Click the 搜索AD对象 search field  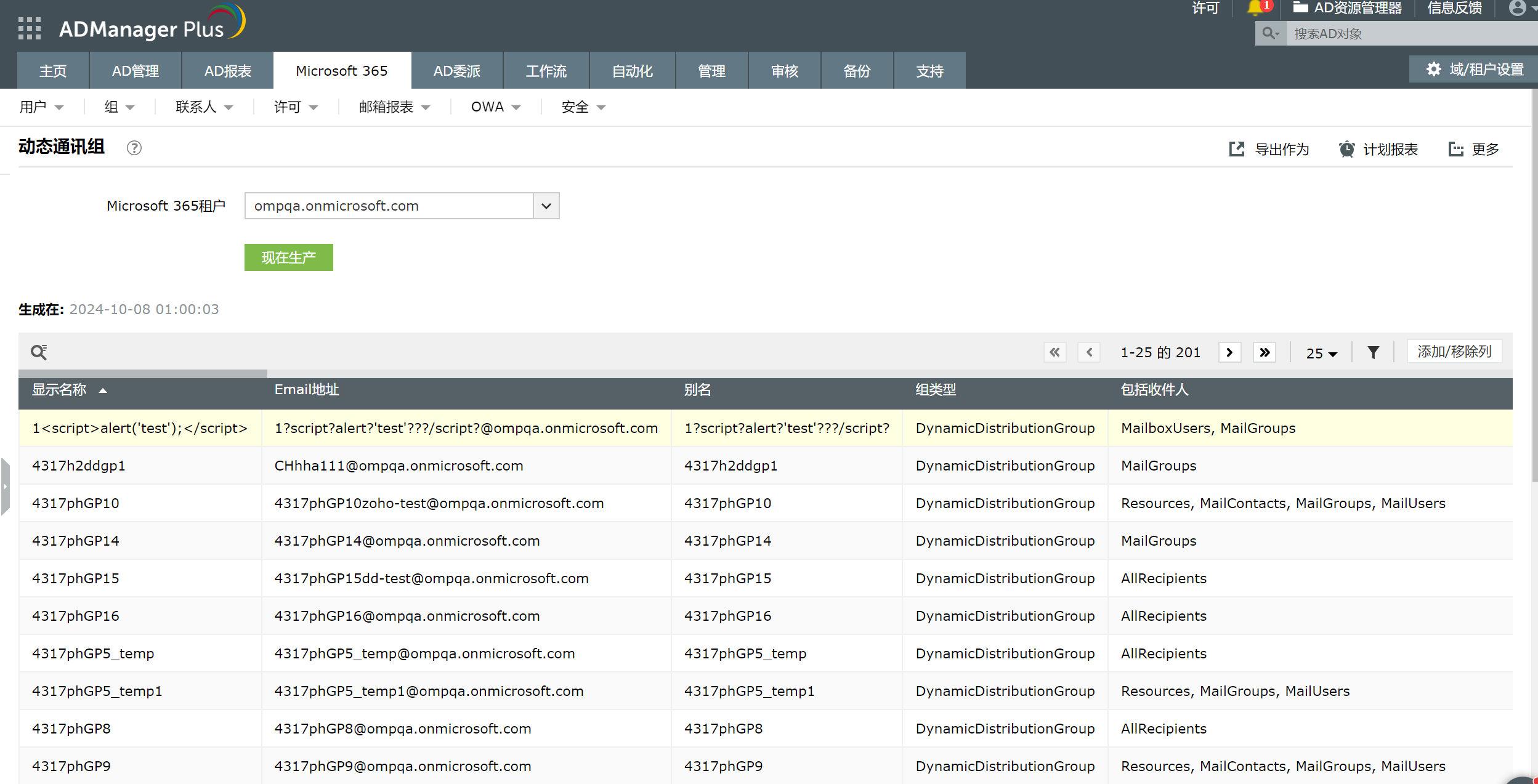(1411, 33)
